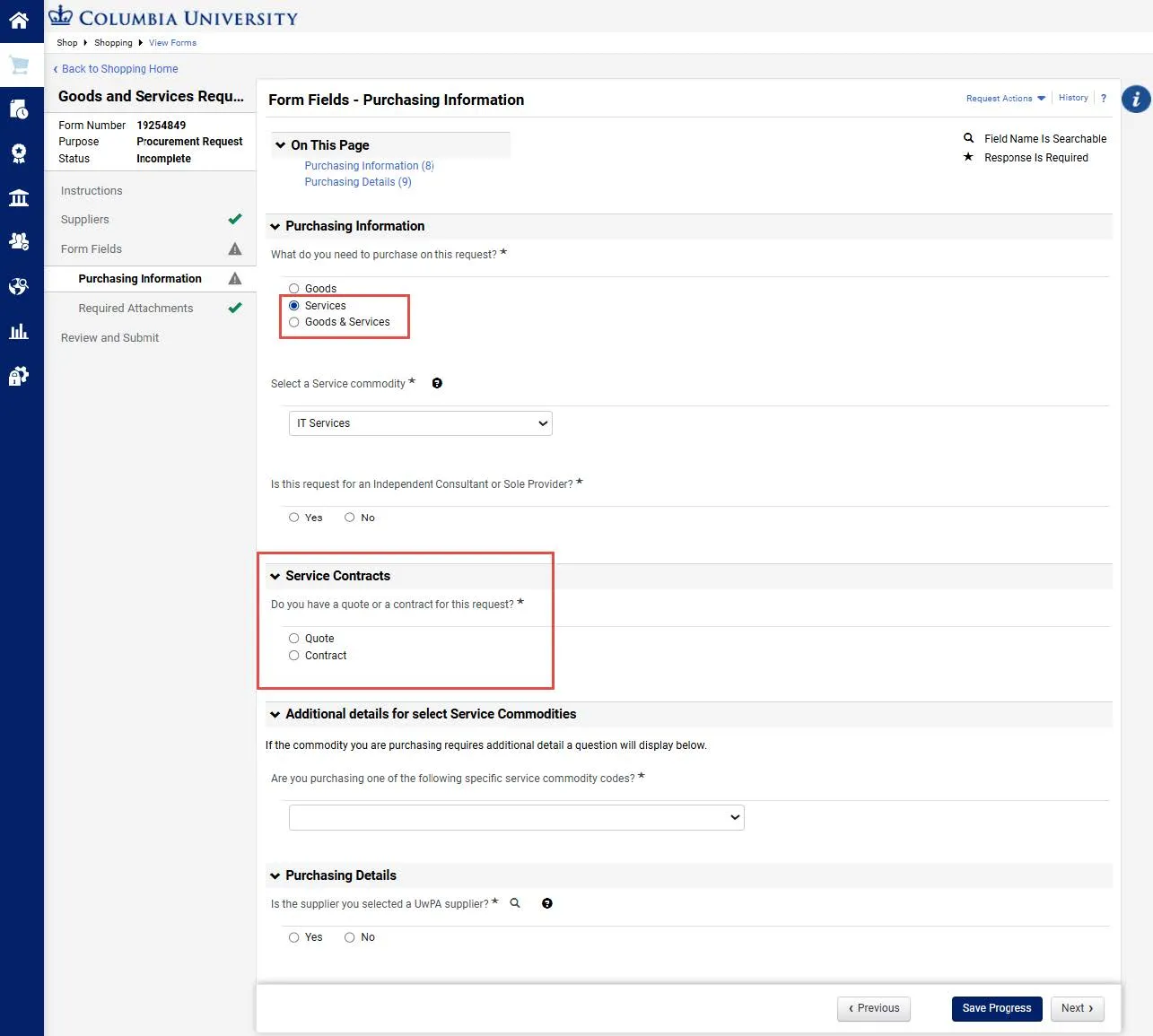
Task: Open the accounts payable bank icon
Action: point(19,197)
